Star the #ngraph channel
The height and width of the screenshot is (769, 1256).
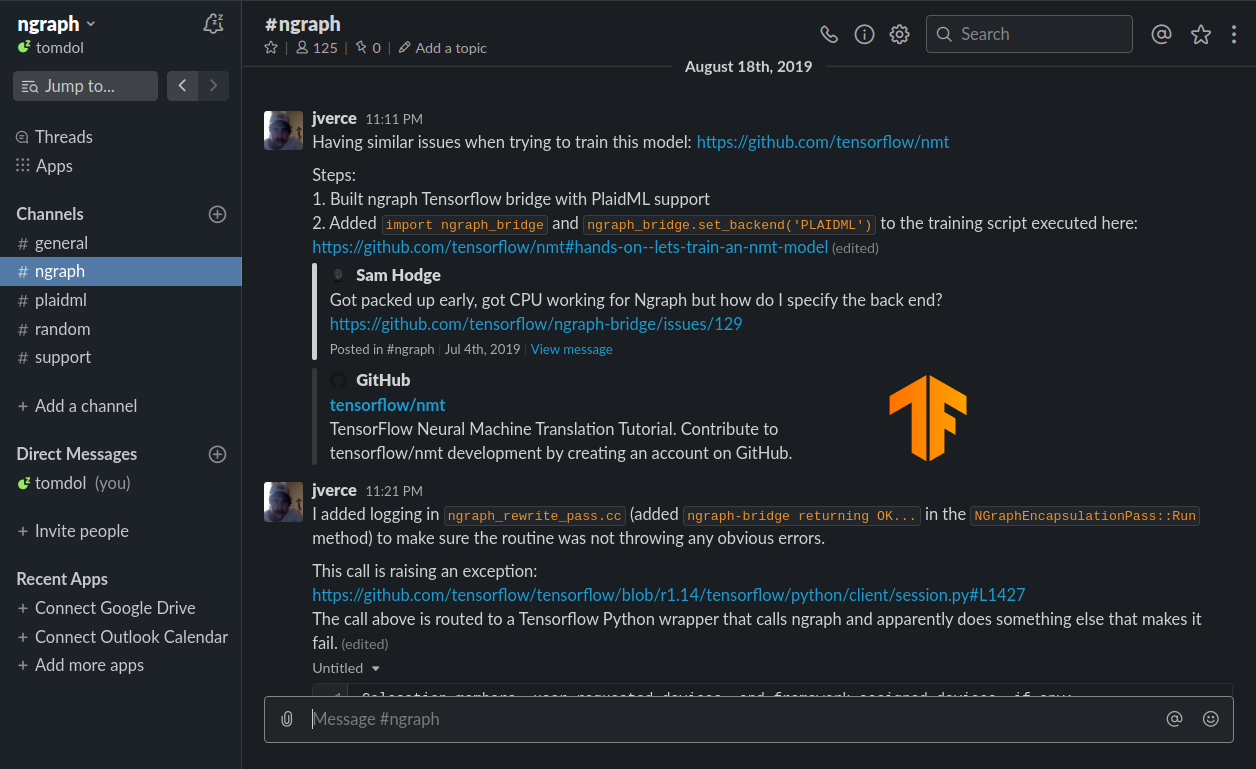(271, 47)
